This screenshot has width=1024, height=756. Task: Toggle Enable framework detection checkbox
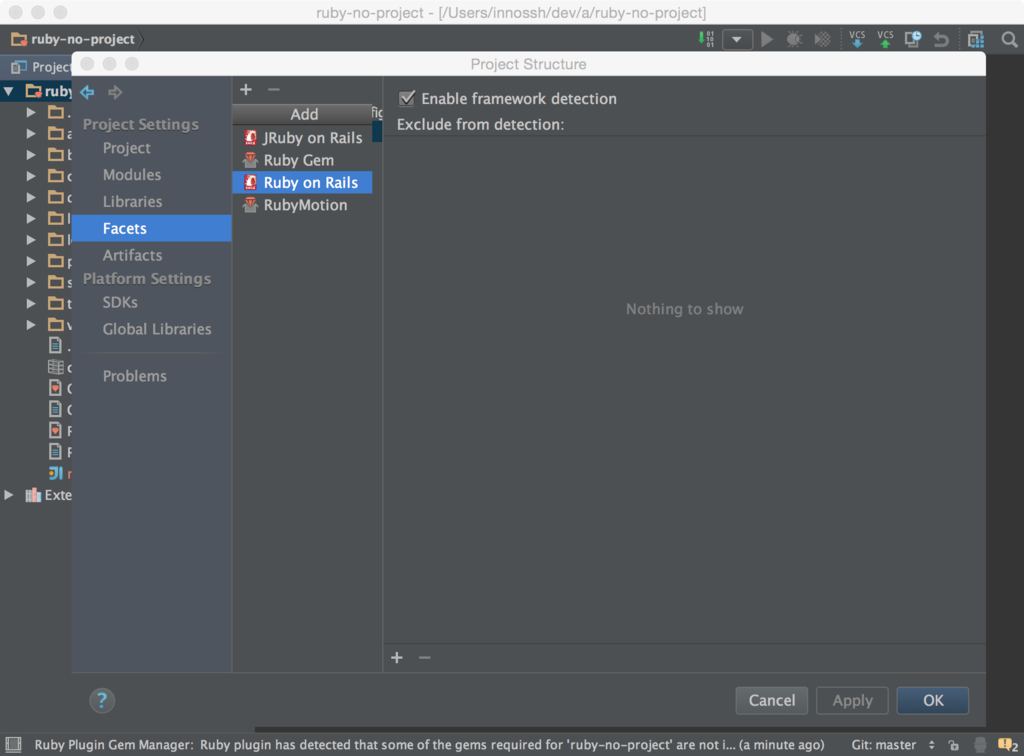pos(407,99)
